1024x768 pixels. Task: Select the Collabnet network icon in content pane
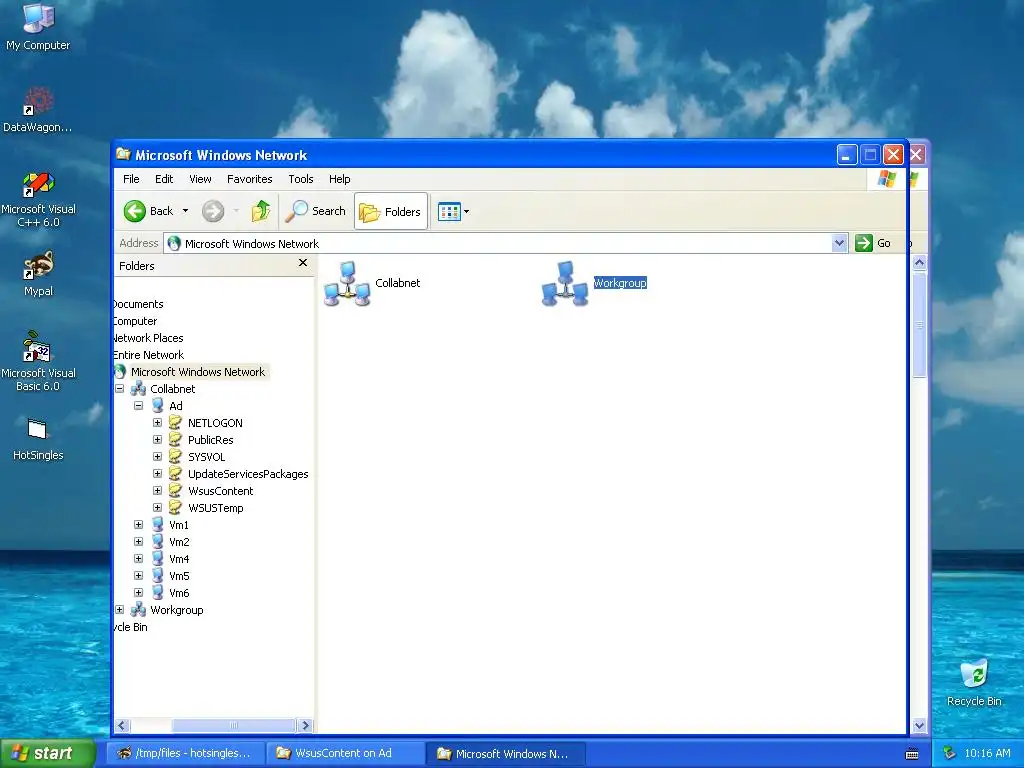click(x=347, y=283)
